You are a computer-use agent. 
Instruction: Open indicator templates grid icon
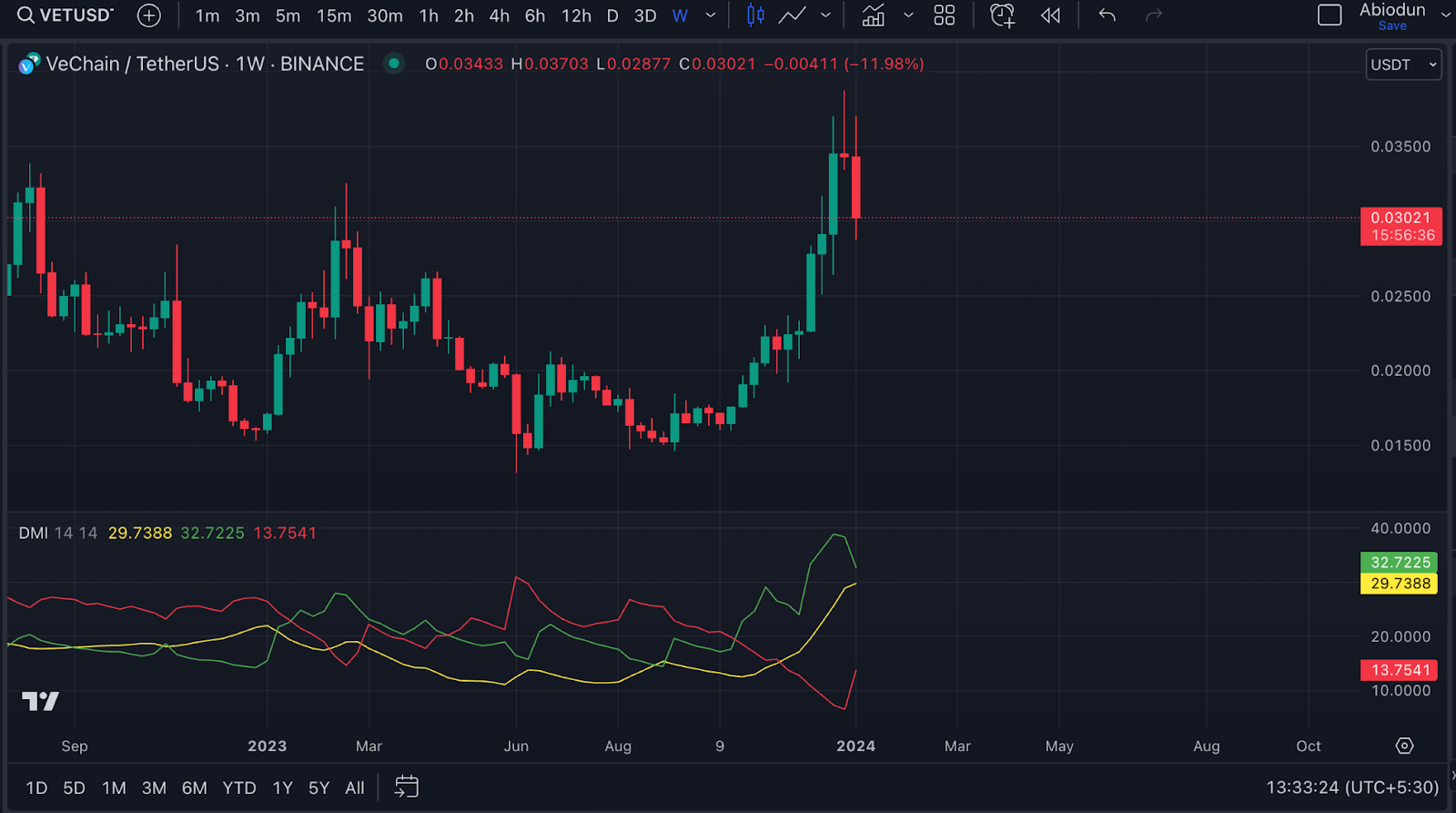945,15
